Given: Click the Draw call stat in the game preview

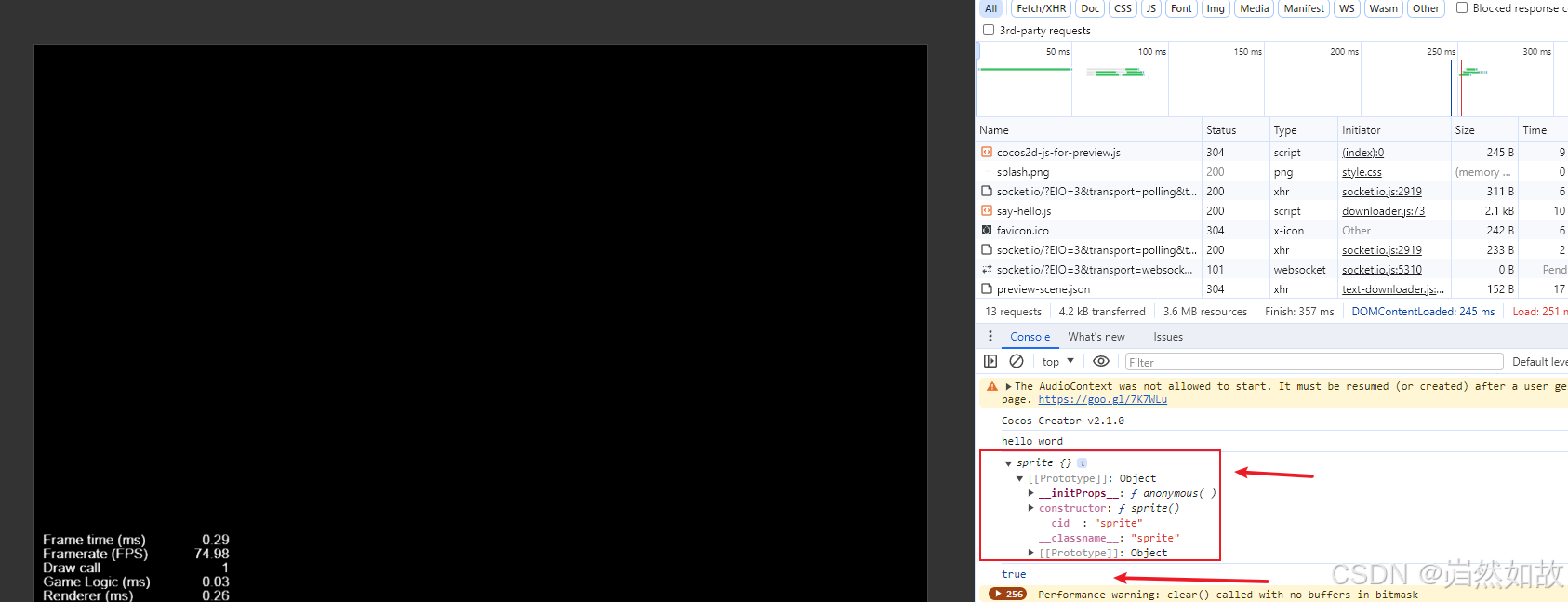Looking at the screenshot, I should [x=136, y=568].
